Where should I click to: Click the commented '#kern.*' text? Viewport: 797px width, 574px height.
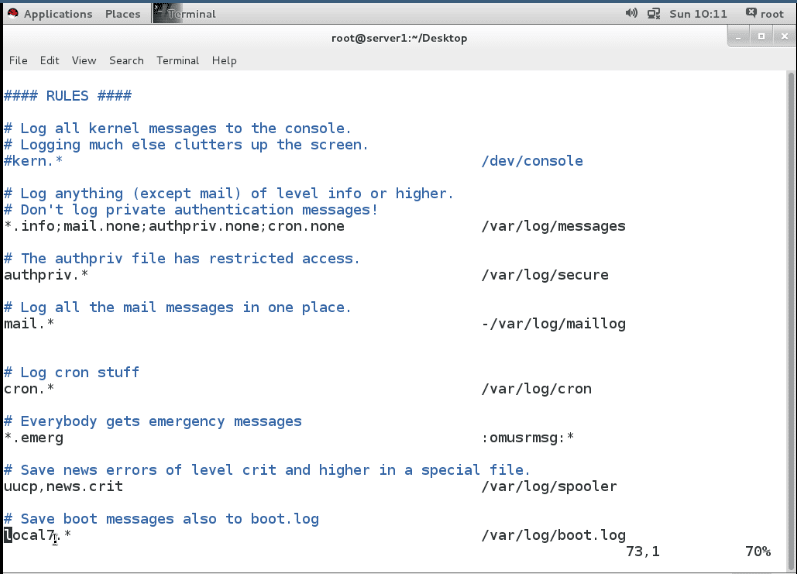(x=33, y=161)
